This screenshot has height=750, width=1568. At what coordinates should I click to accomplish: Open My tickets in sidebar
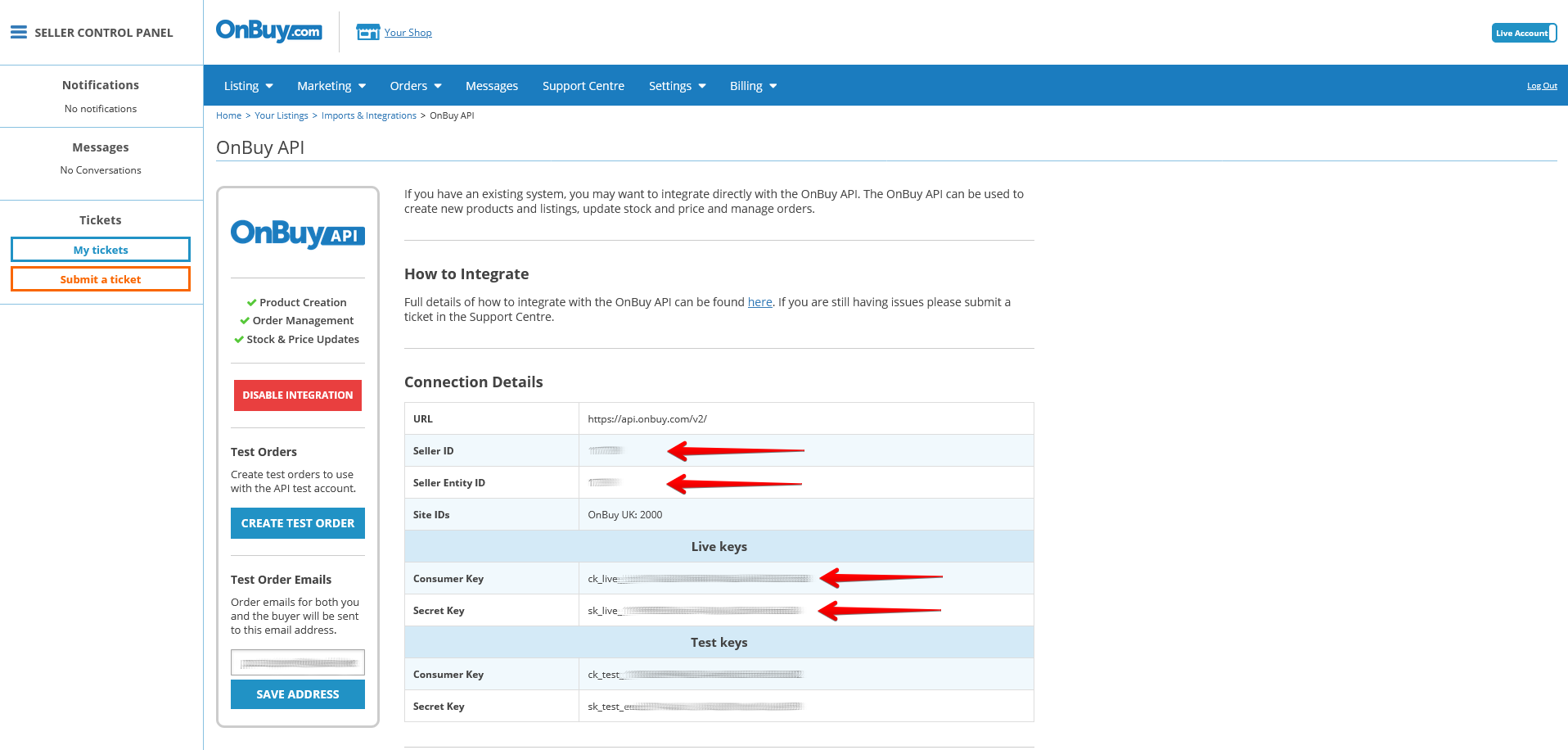pos(101,250)
